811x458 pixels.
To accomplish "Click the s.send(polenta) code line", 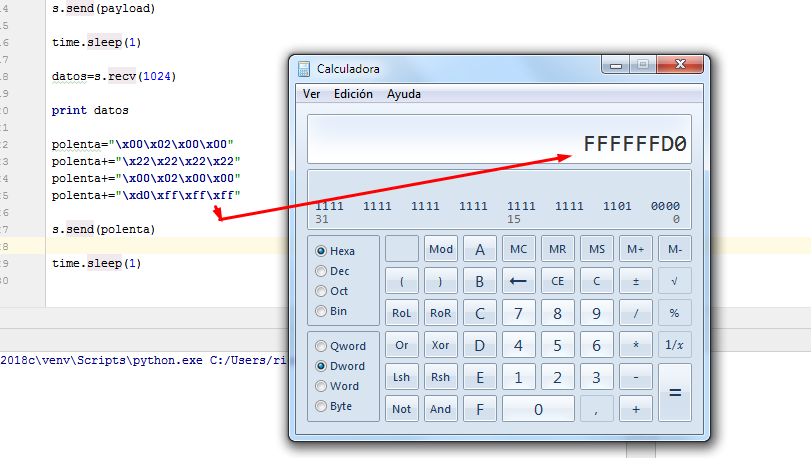I will pos(103,229).
